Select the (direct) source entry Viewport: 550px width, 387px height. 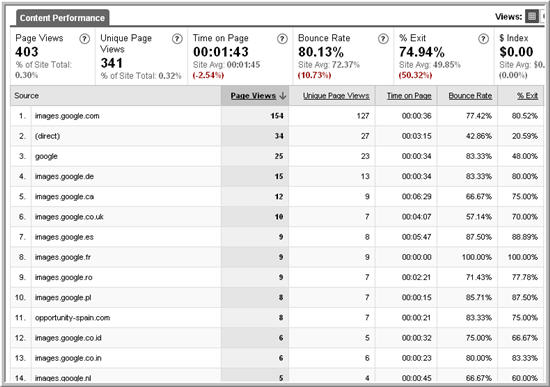(x=47, y=136)
